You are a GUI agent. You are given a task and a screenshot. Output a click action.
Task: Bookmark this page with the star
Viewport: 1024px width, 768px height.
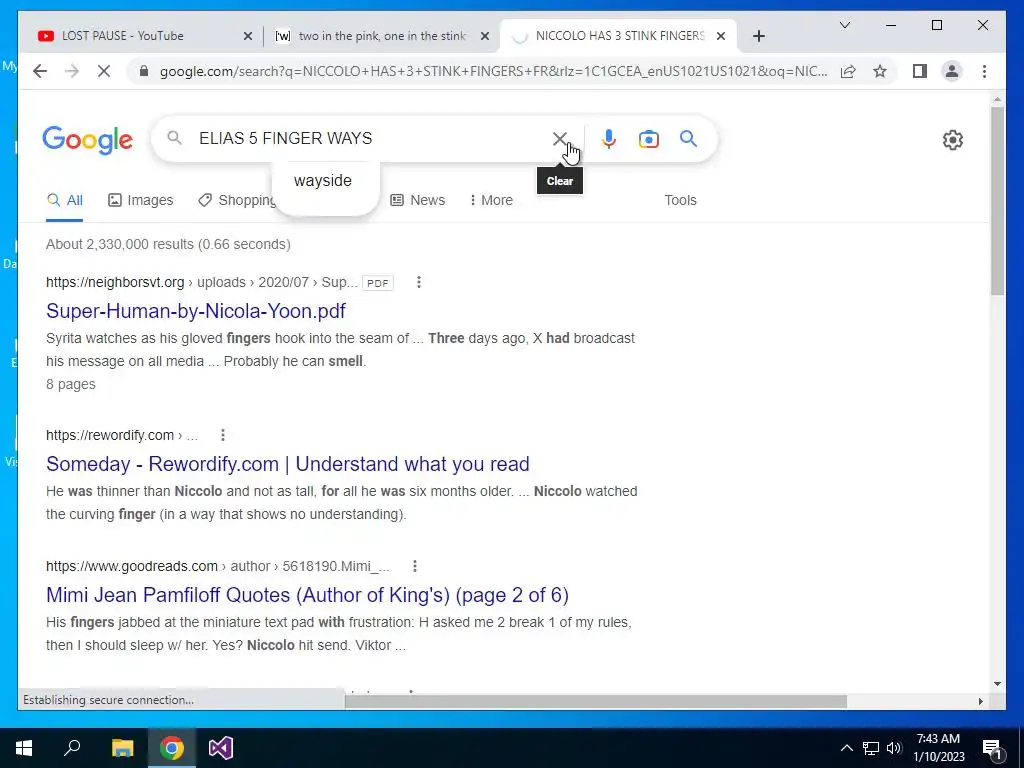(x=880, y=71)
